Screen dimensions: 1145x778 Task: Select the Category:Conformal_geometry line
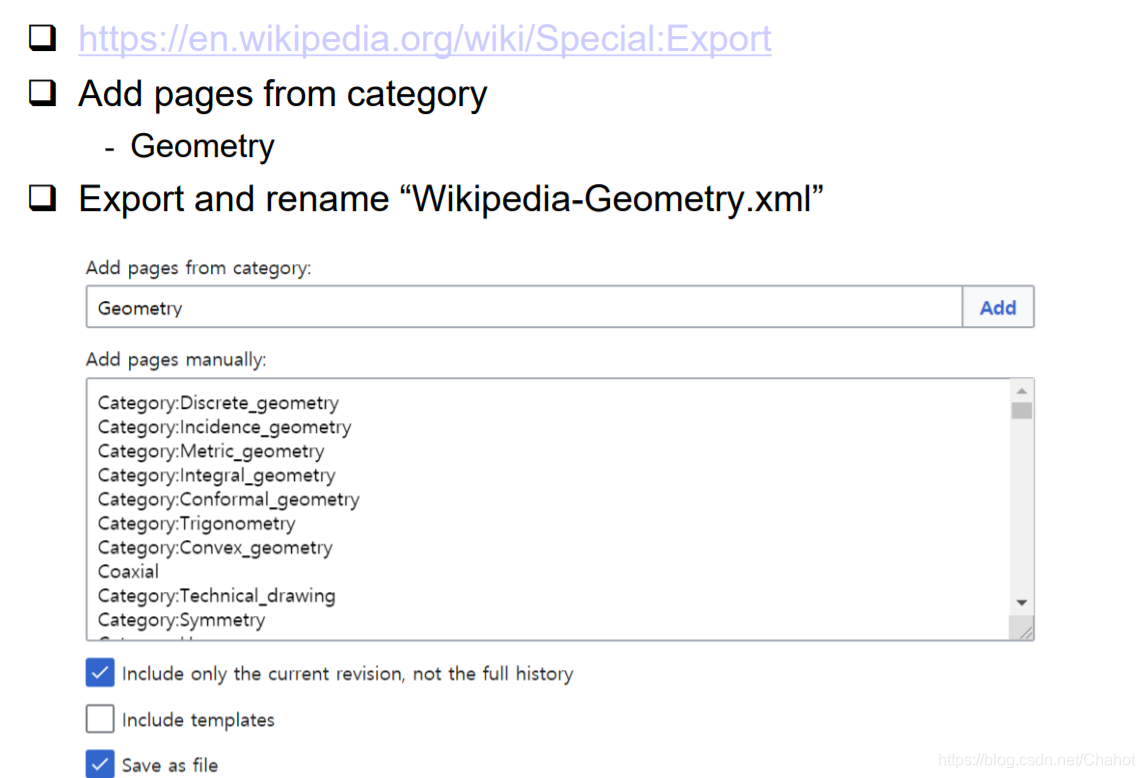coord(229,500)
